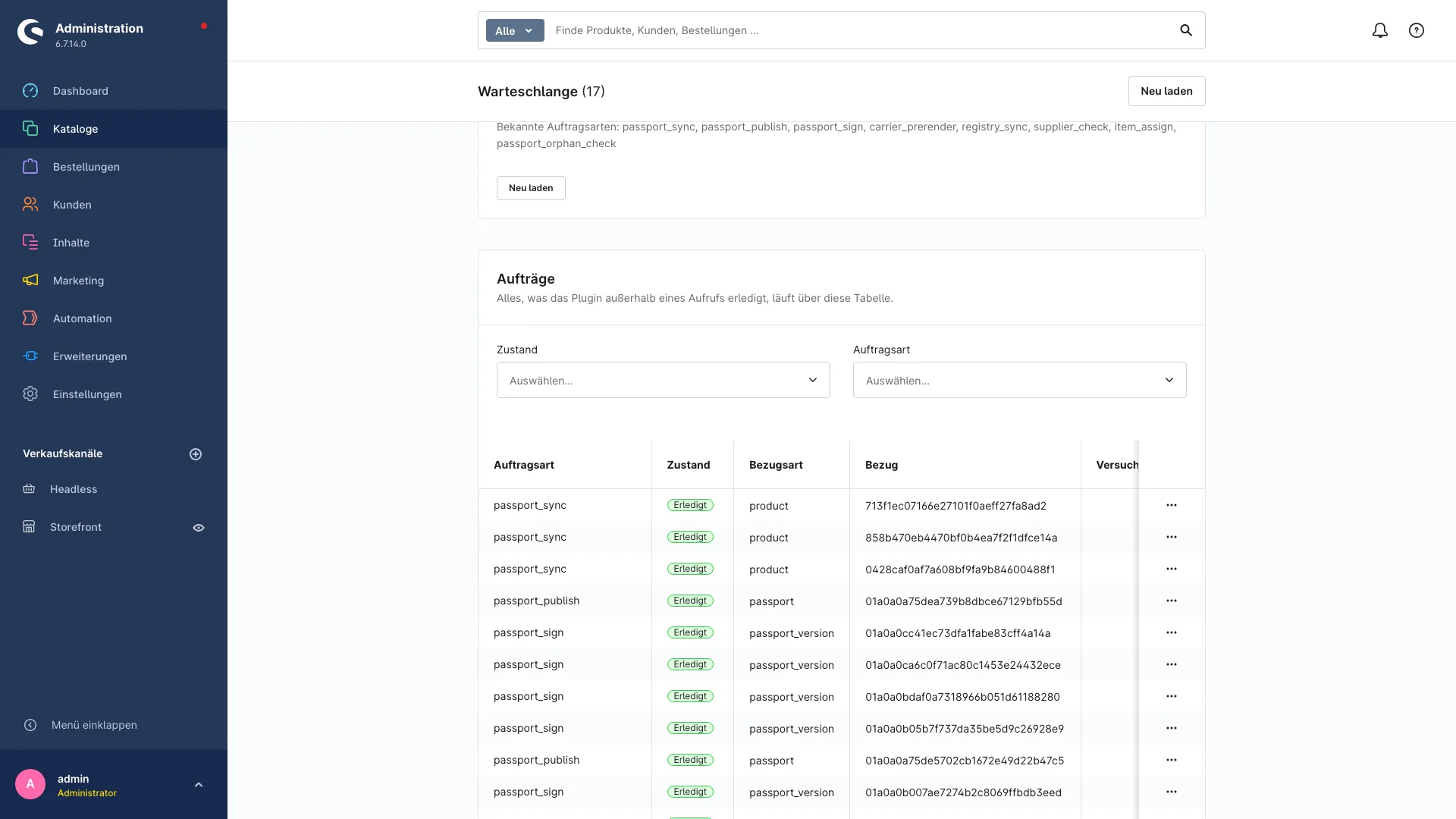
Task: Open the Auftragsart filter dropdown
Action: (1020, 380)
